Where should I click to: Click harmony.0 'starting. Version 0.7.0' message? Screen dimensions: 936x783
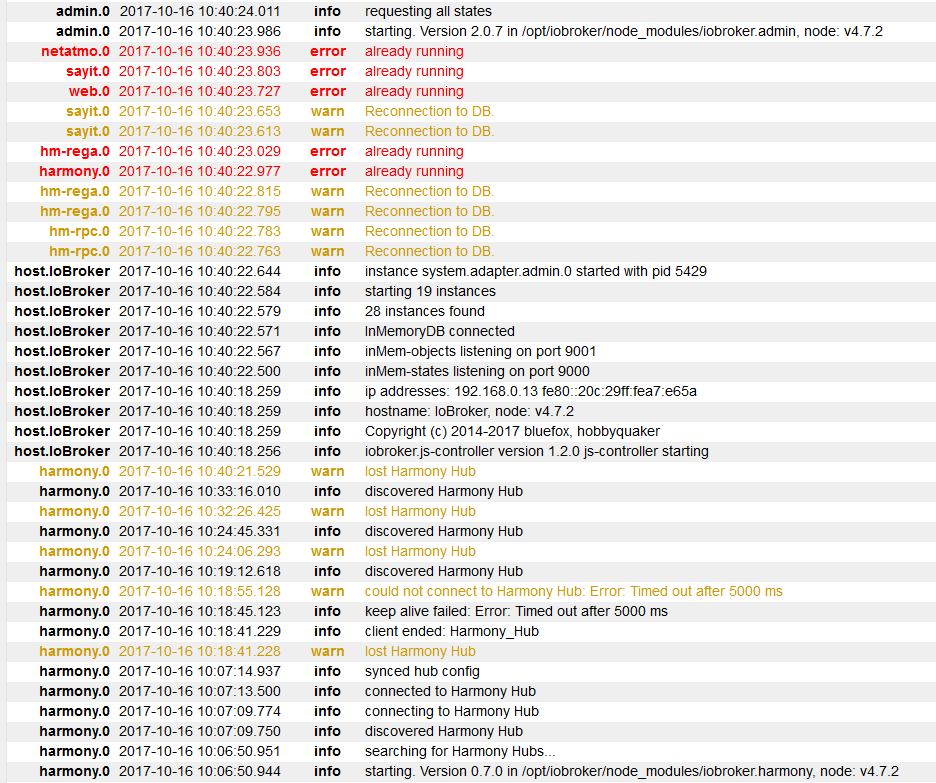[x=632, y=771]
